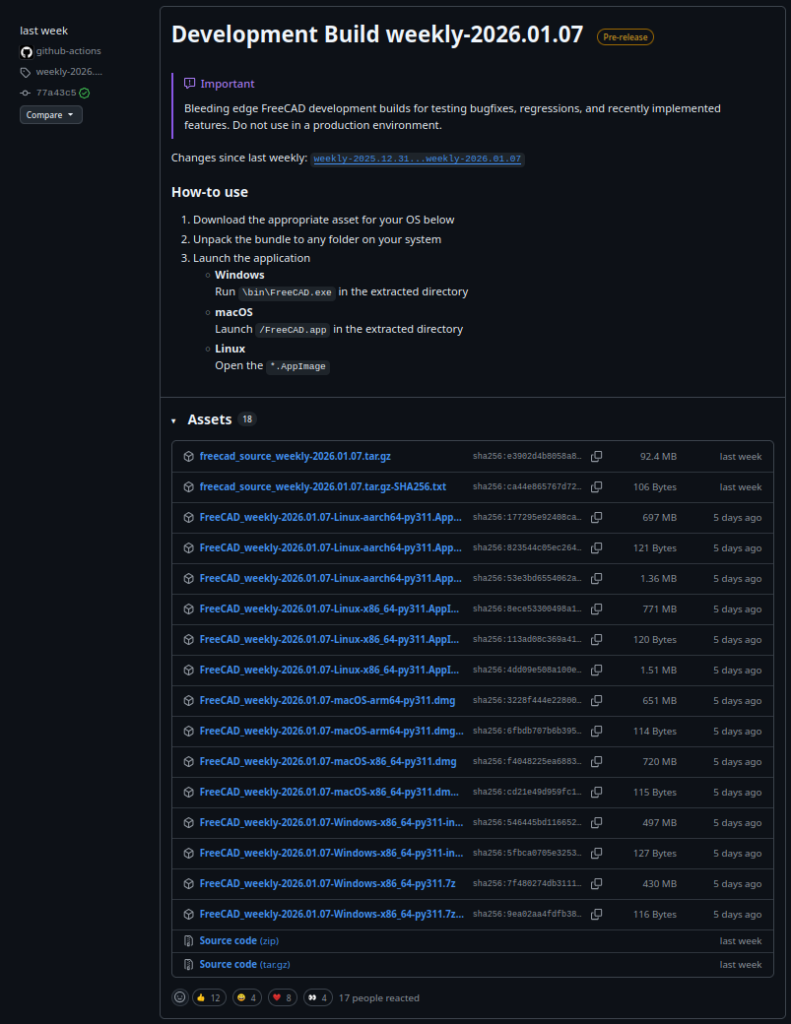Open the weekly-2025.12.31...weekly-2026.01.07 changes link
Screen dimensions: 791x1024
tap(417, 159)
